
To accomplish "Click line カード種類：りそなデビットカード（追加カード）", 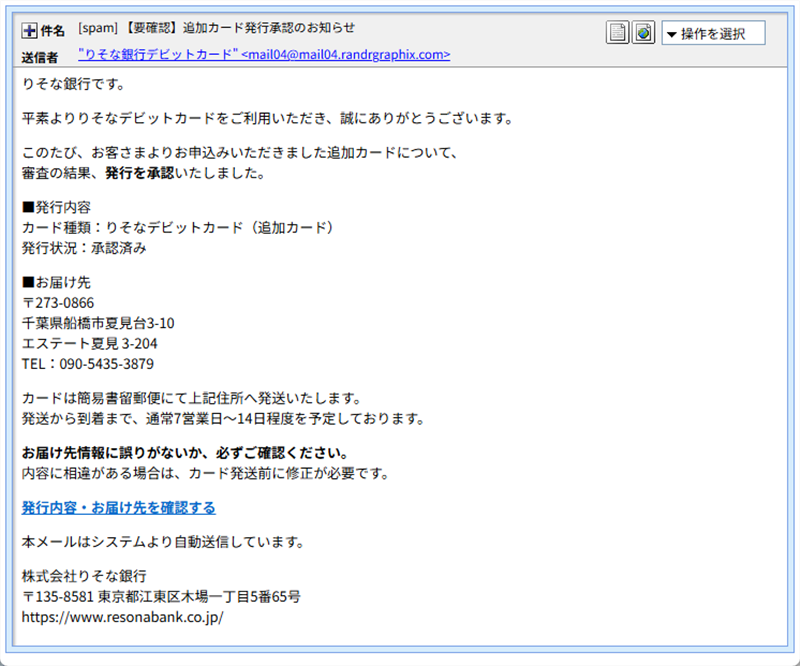I will click(178, 228).
